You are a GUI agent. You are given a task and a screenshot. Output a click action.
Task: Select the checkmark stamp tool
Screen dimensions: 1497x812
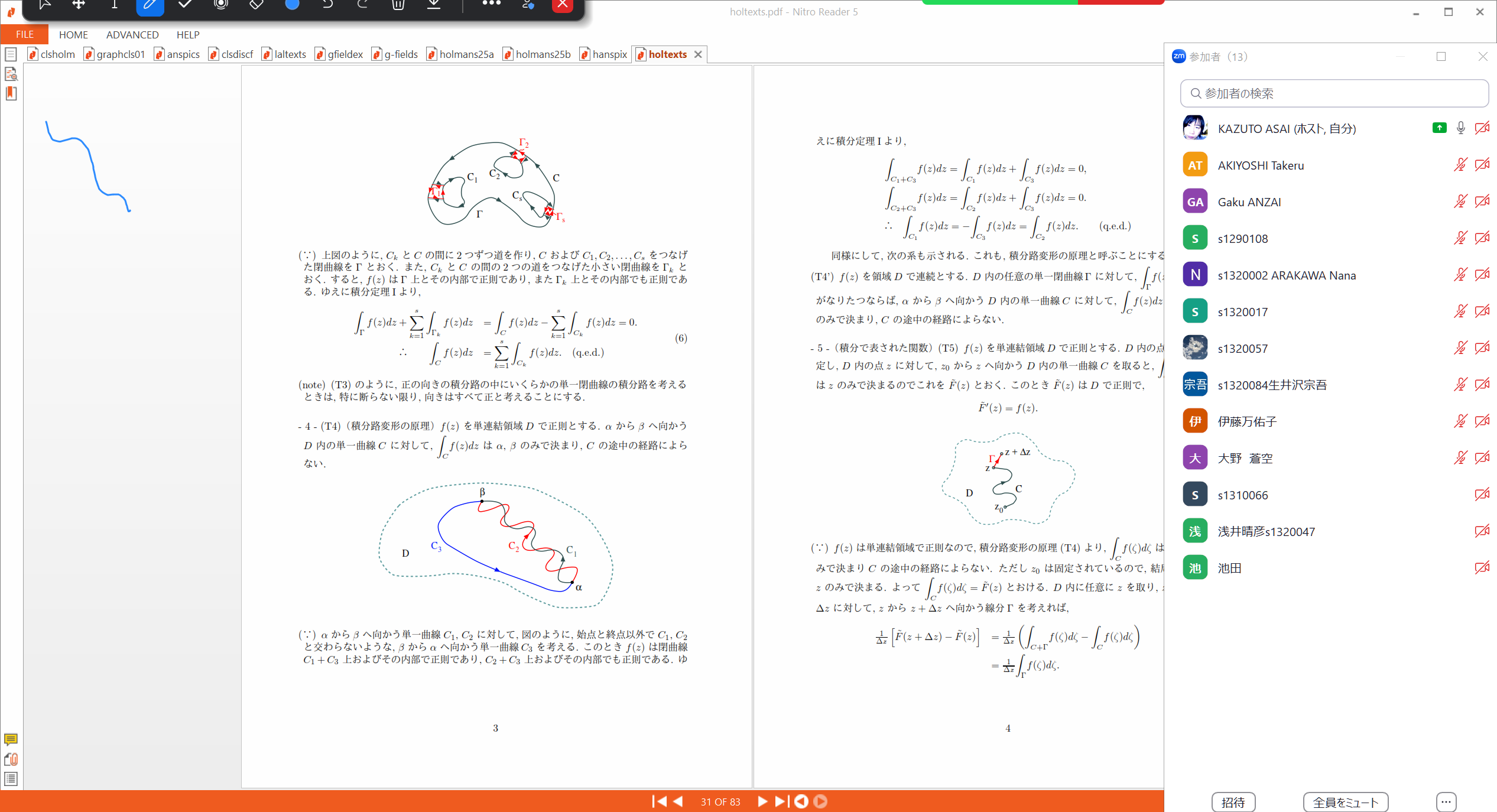coord(185,5)
